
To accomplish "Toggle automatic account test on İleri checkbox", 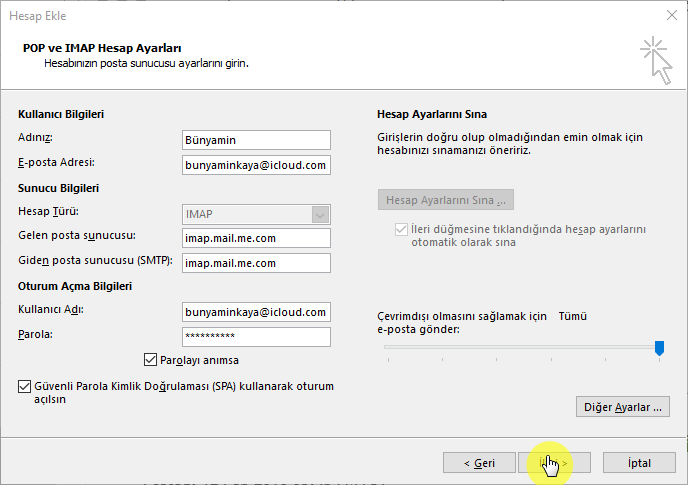I will pyautogui.click(x=401, y=229).
